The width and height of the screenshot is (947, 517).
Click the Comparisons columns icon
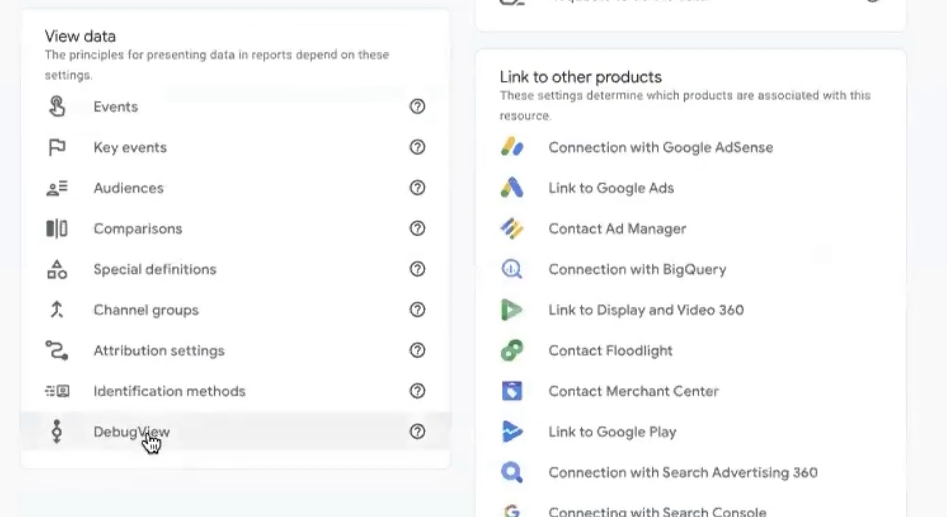coord(57,228)
